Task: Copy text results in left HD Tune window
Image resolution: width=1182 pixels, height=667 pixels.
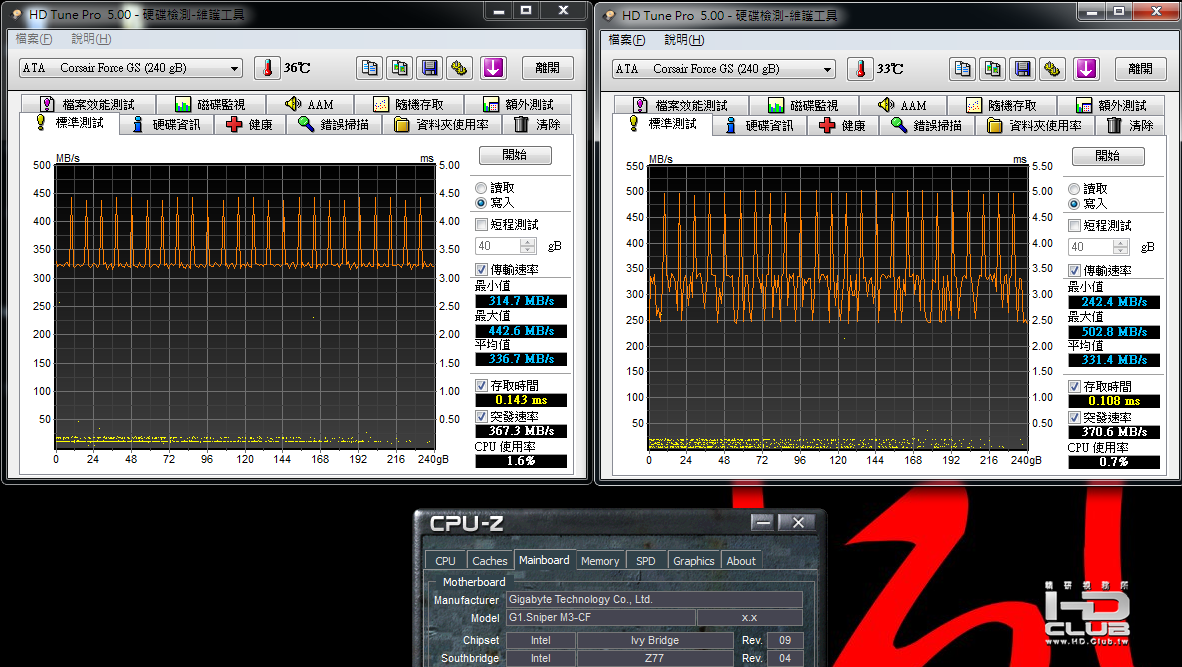Action: click(x=369, y=68)
